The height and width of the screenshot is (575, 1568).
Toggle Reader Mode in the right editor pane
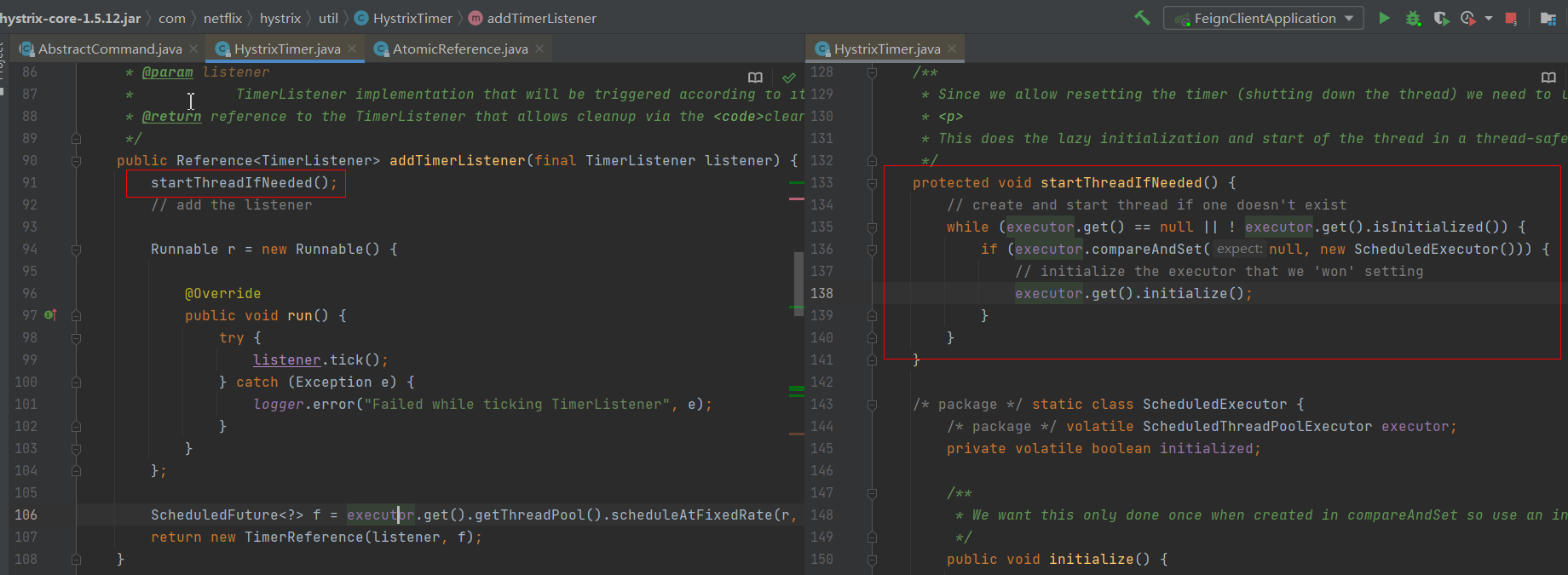pyautogui.click(x=1548, y=78)
